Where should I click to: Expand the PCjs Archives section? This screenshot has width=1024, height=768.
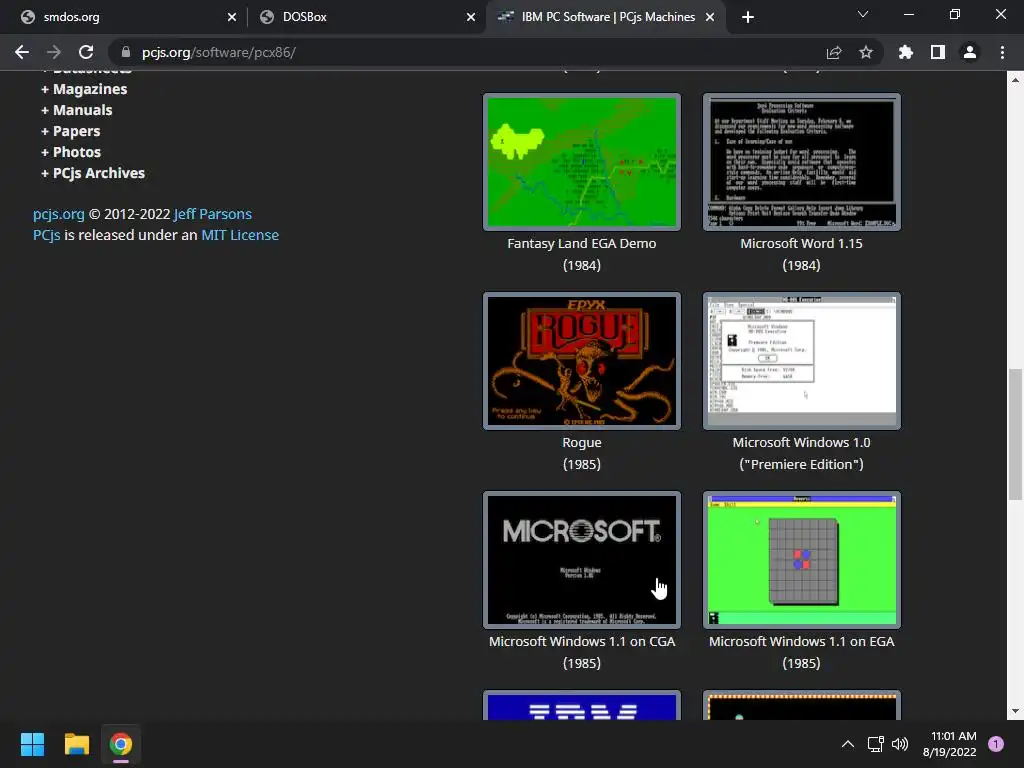point(93,173)
